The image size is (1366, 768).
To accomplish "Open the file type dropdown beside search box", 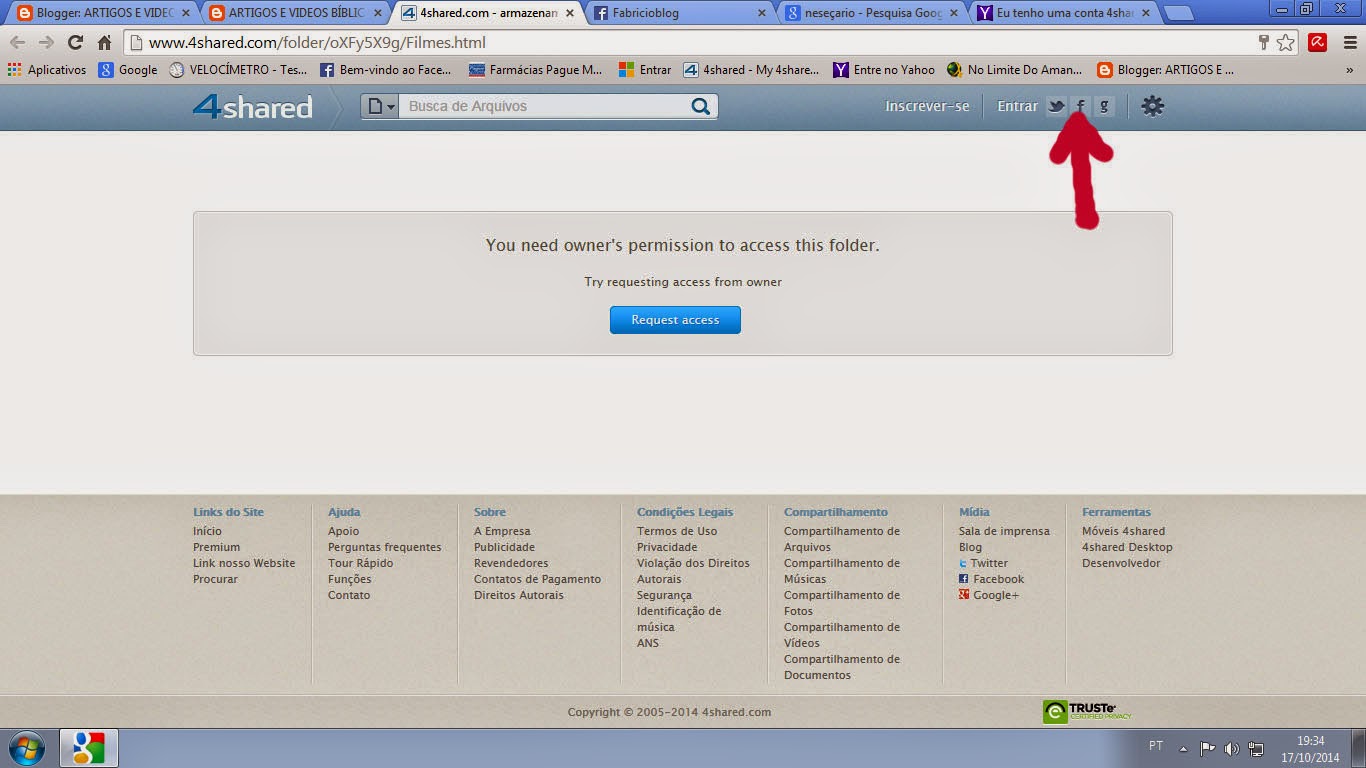I will click(380, 106).
